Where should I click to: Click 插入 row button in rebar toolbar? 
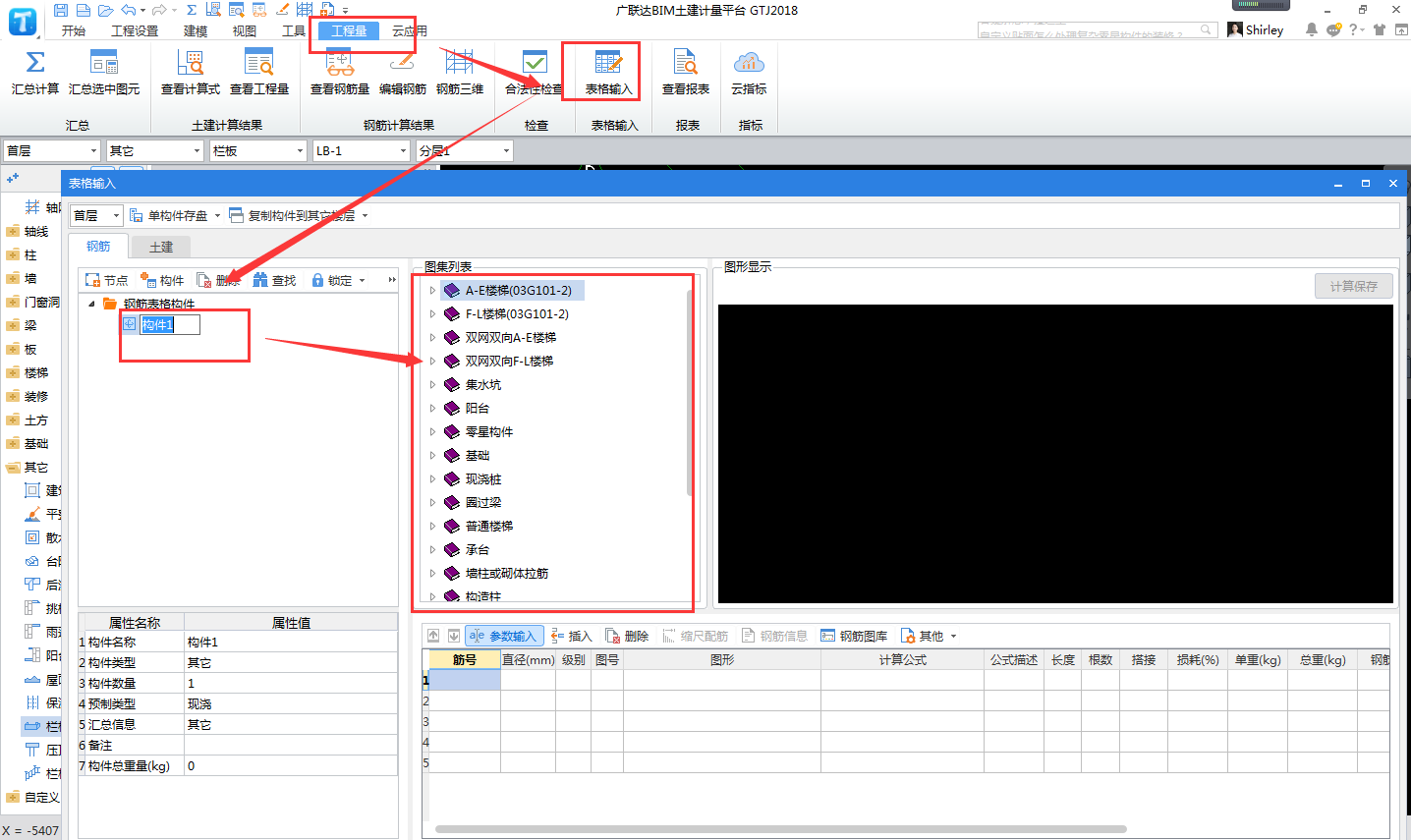572,636
